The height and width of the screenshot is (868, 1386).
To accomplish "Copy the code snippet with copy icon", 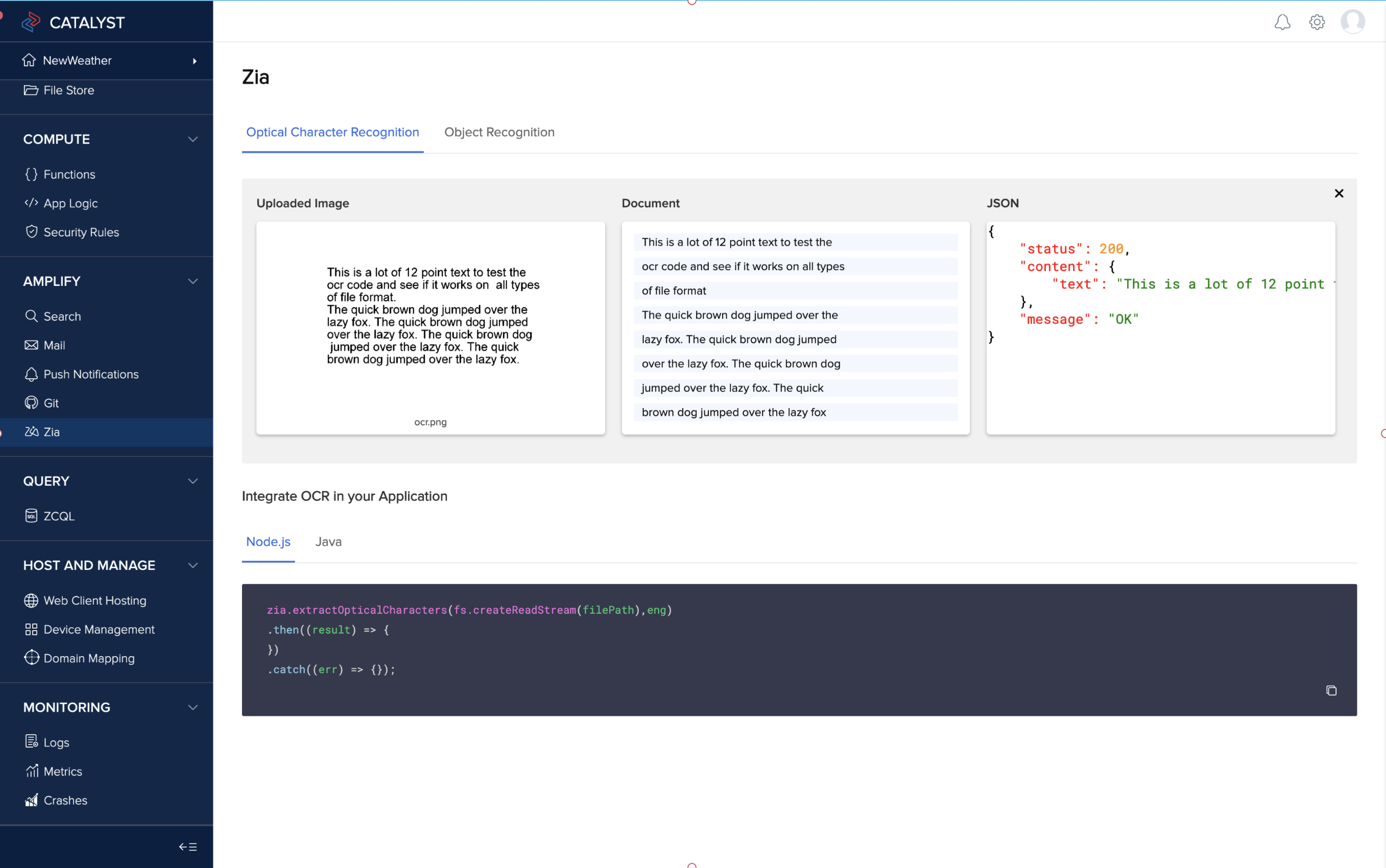I will tap(1331, 691).
